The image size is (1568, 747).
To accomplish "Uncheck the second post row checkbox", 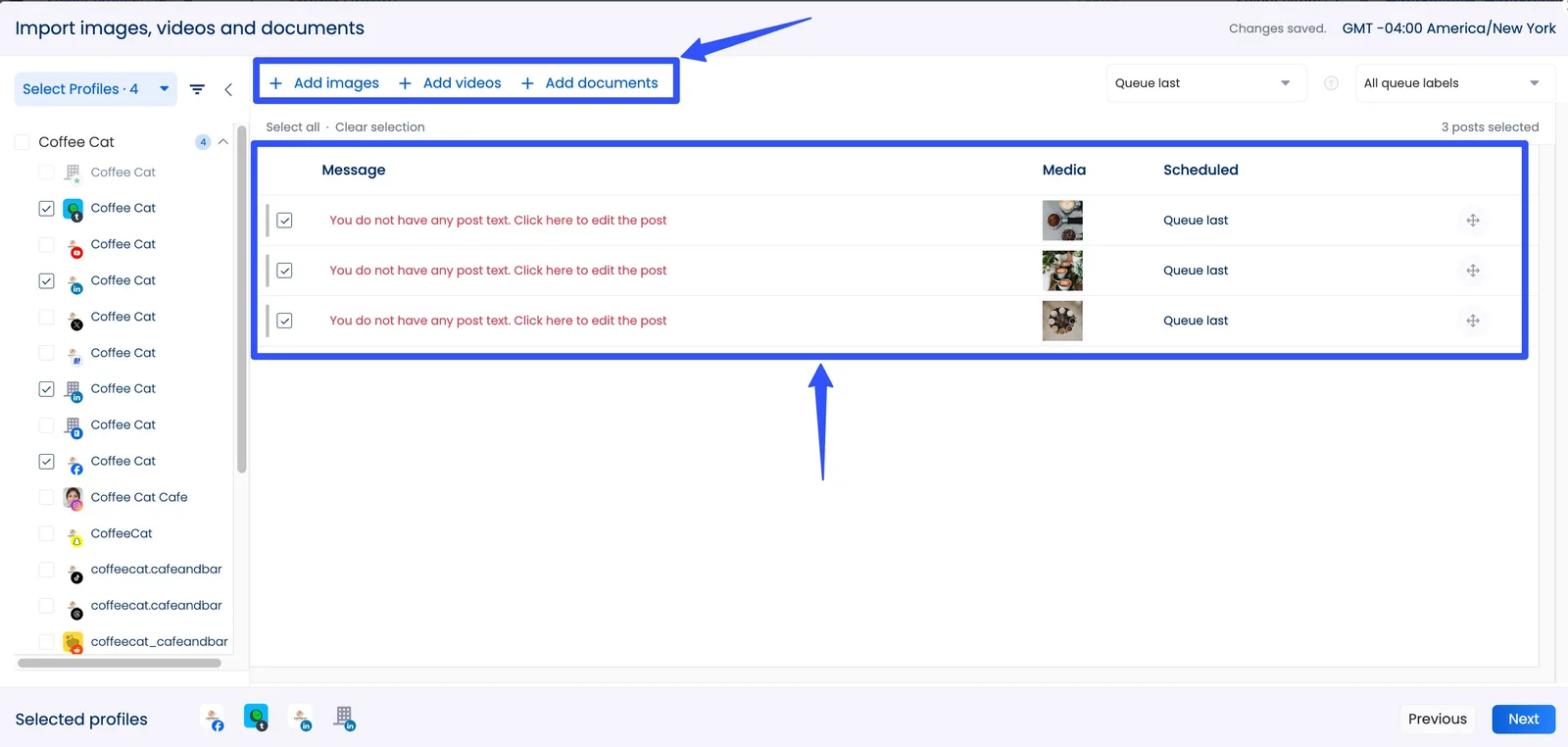I will [284, 271].
